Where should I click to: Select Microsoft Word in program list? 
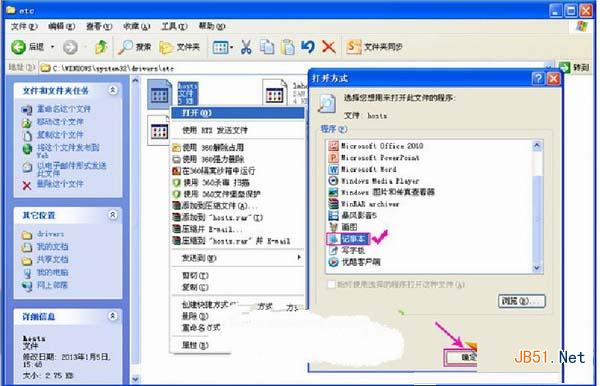[x=362, y=169]
